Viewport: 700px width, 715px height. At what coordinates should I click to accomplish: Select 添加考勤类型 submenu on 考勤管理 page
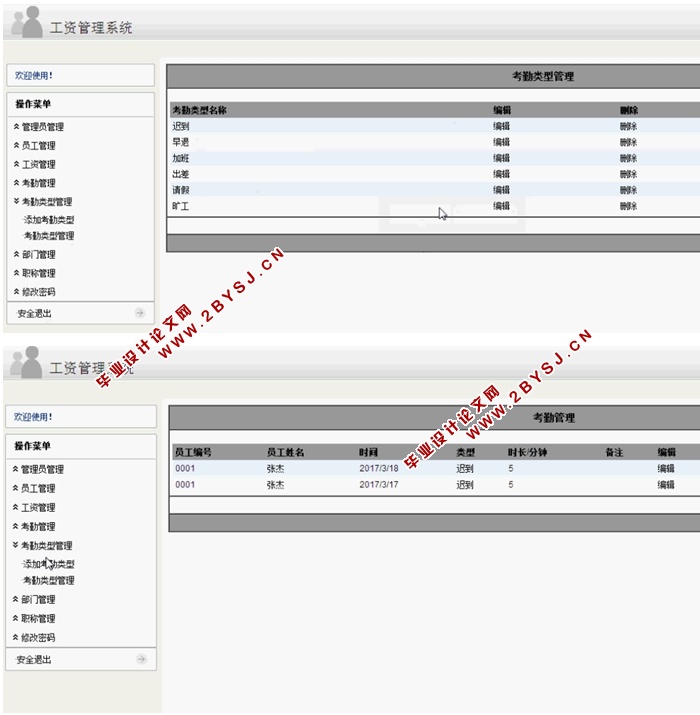48,564
